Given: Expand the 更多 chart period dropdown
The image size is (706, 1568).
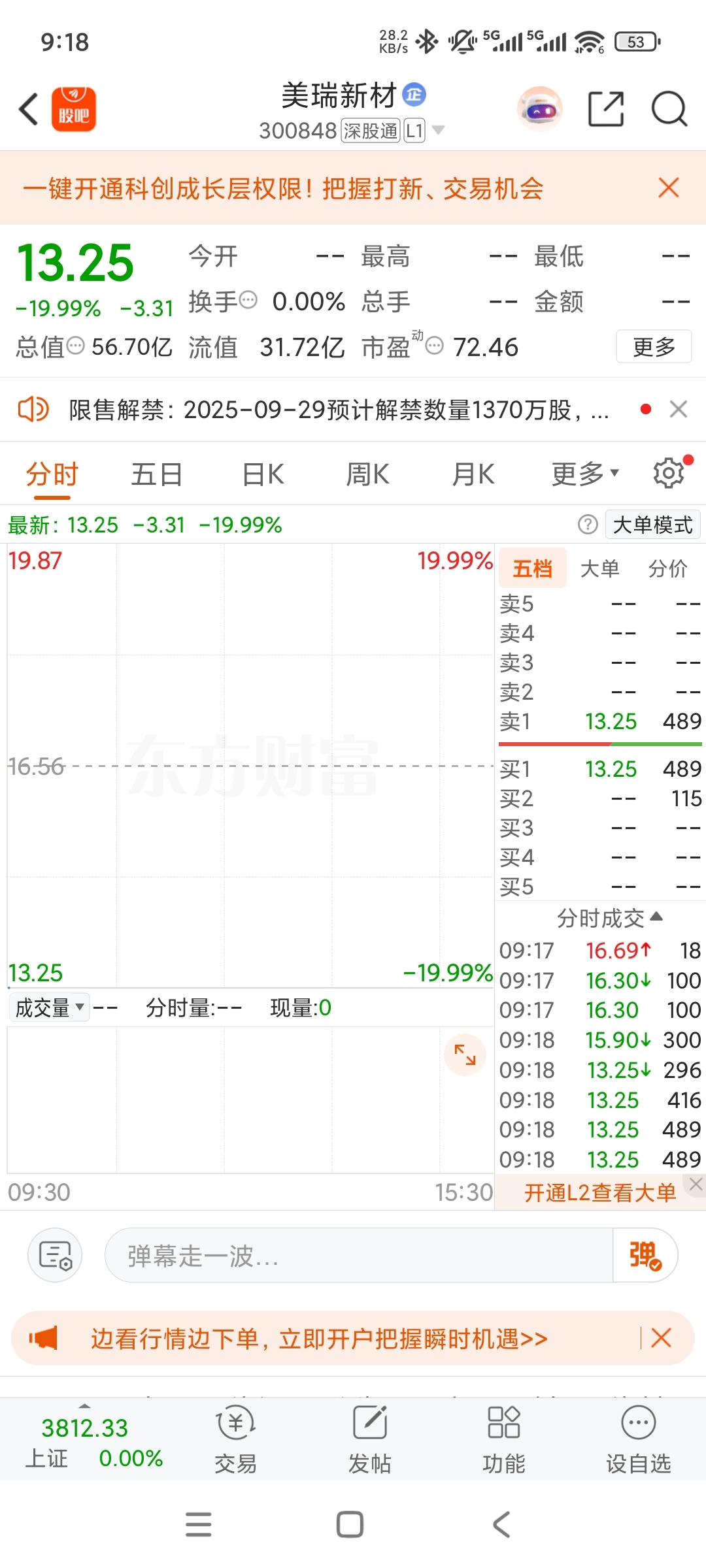Looking at the screenshot, I should coord(585,474).
